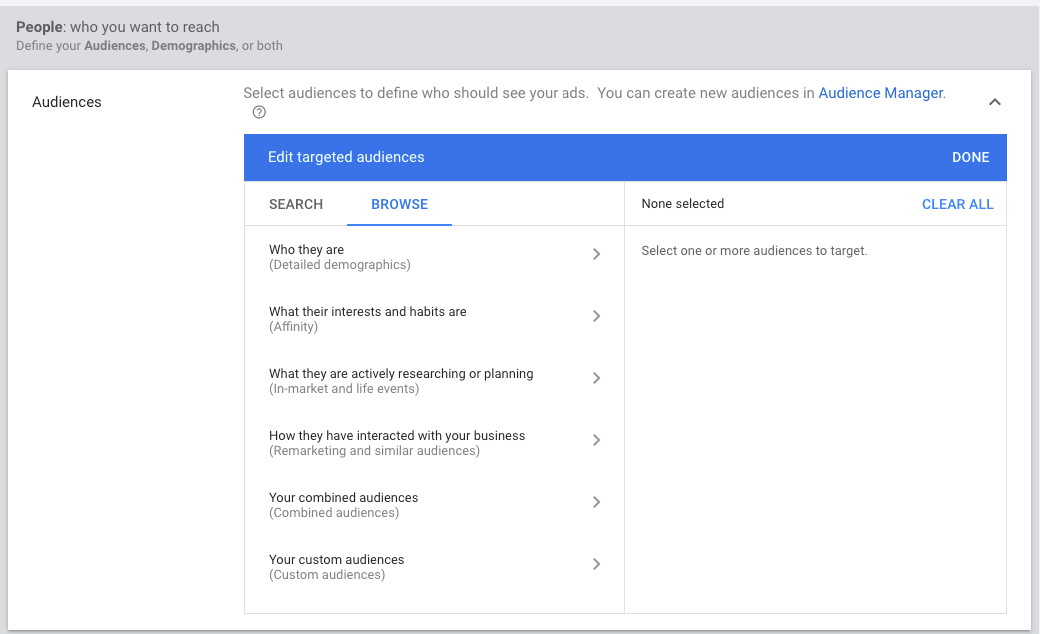Select the Who they are category label
The width and height of the screenshot is (1040, 634).
[306, 250]
